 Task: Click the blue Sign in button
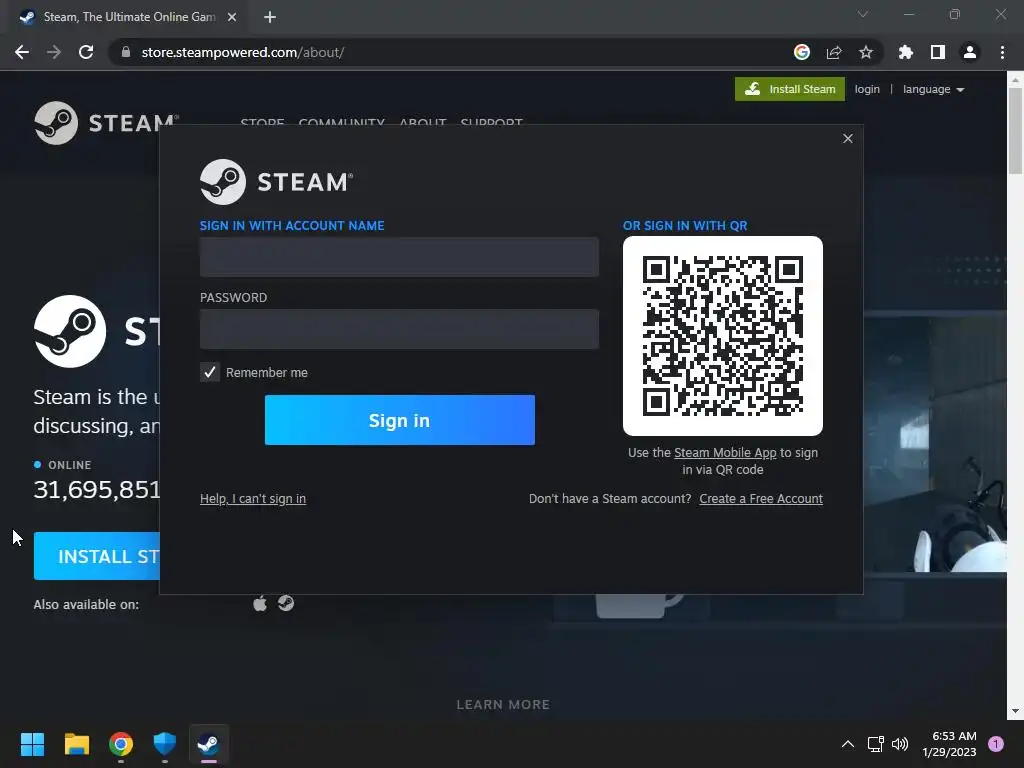400,420
